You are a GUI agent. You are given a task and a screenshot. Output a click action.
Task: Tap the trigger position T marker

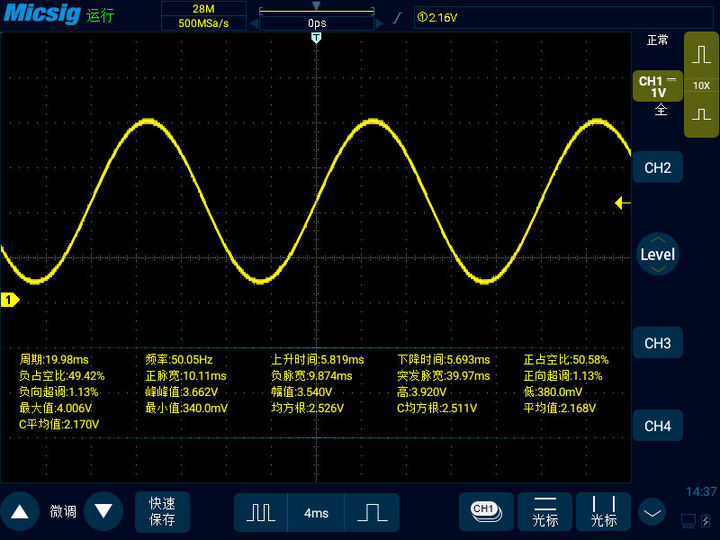[316, 38]
